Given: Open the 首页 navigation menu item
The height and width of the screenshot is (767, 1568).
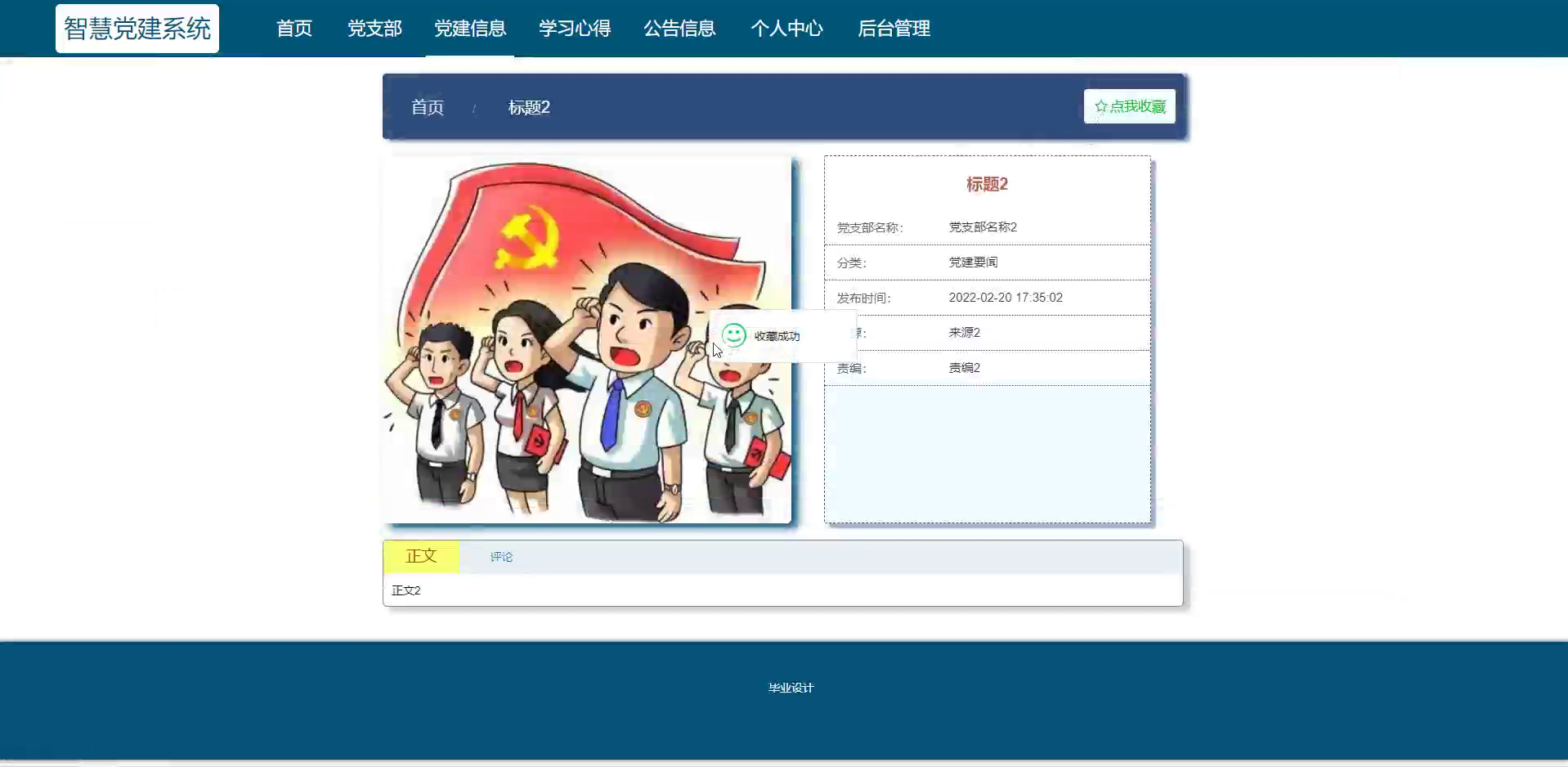Looking at the screenshot, I should pos(294,29).
